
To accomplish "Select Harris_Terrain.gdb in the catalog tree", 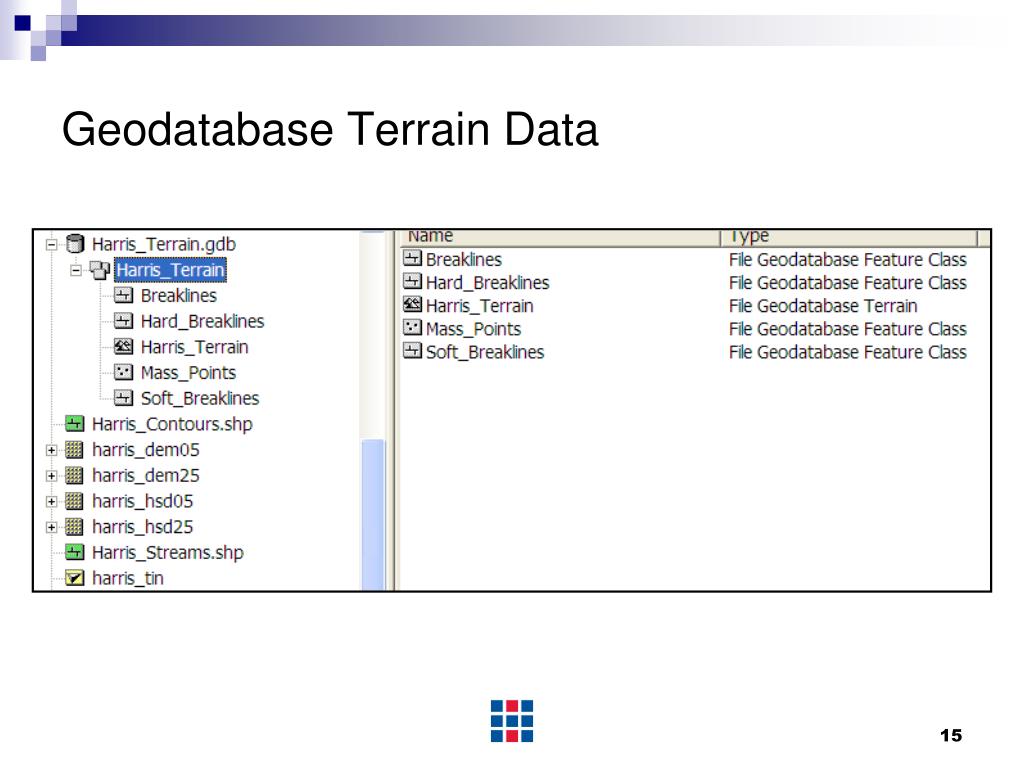I will pos(164,244).
